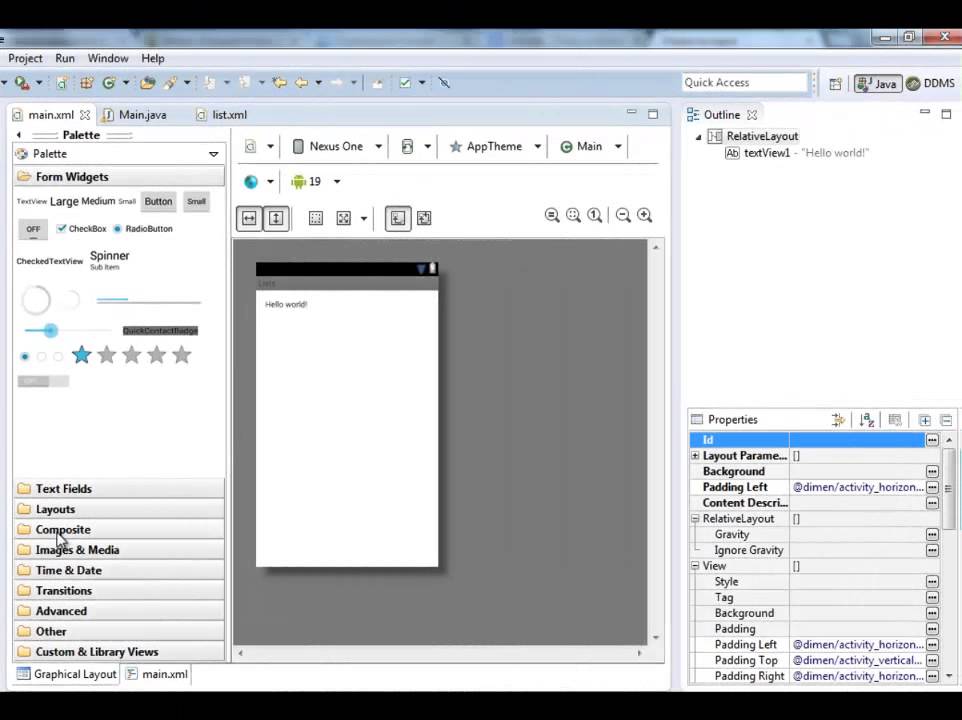This screenshot has width=962, height=720.
Task: Click the New Java Package toolbar icon
Action: (x=87, y=83)
